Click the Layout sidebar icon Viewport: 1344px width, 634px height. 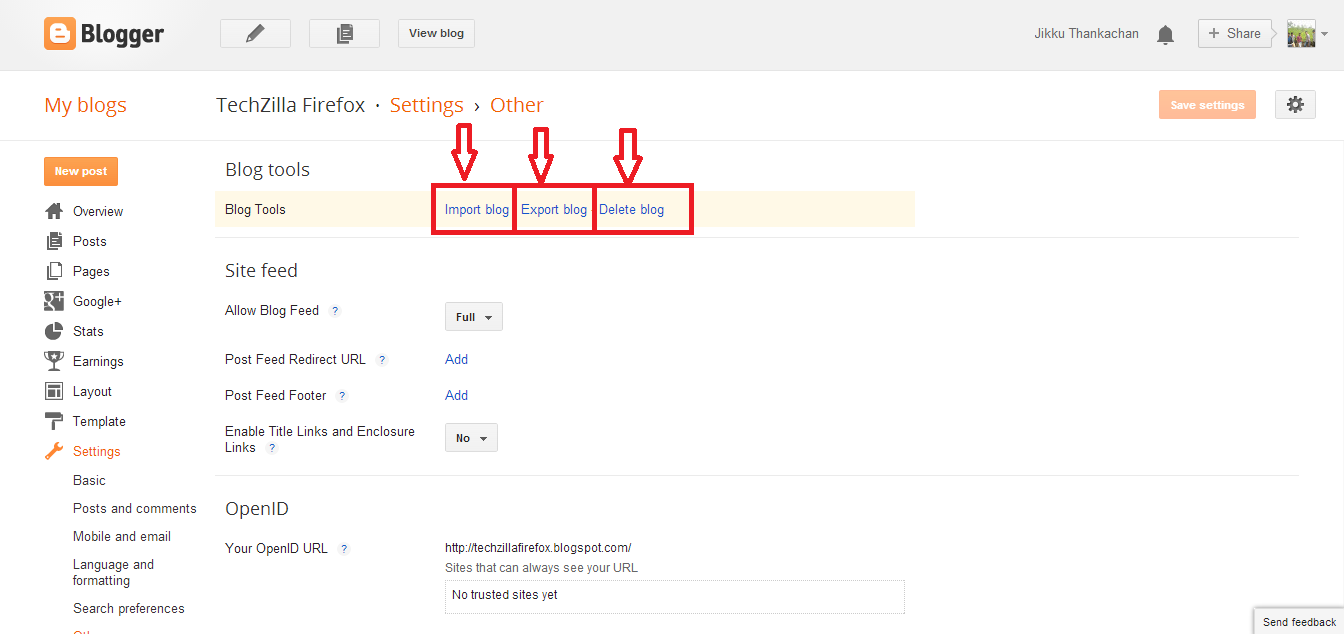pyautogui.click(x=54, y=391)
